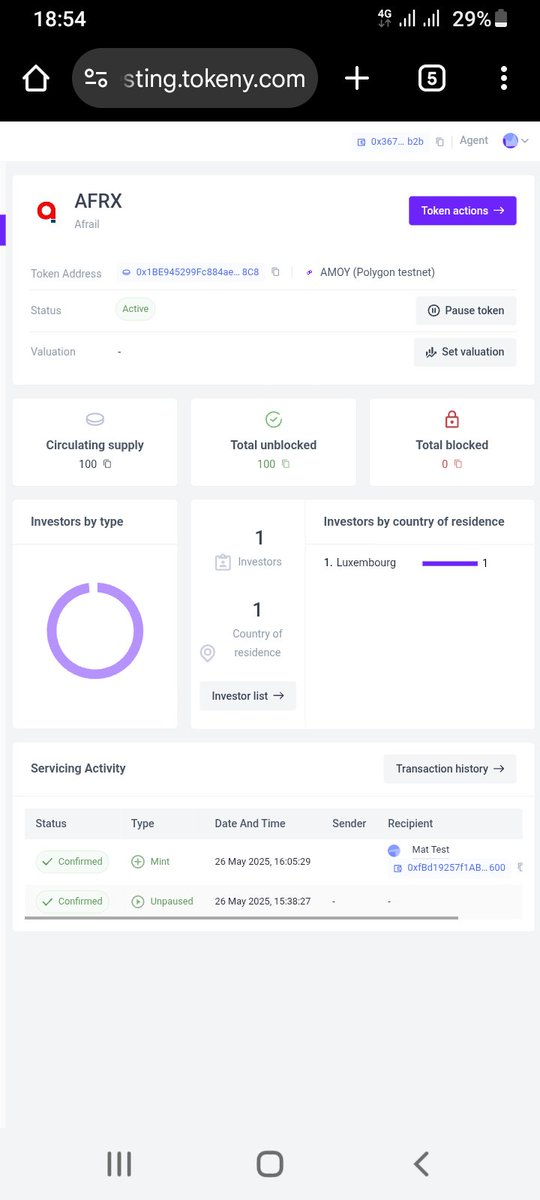Screen dimensions: 540x1200
Task: Click the Mat Test recipient name
Action: (431, 850)
